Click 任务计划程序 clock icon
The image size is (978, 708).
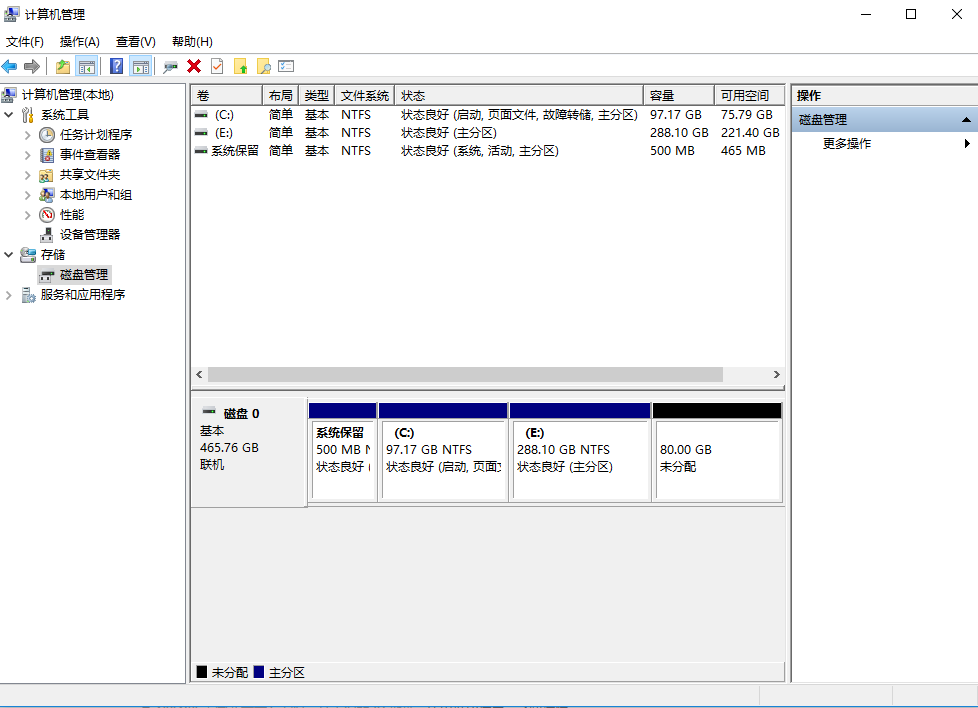tap(47, 135)
